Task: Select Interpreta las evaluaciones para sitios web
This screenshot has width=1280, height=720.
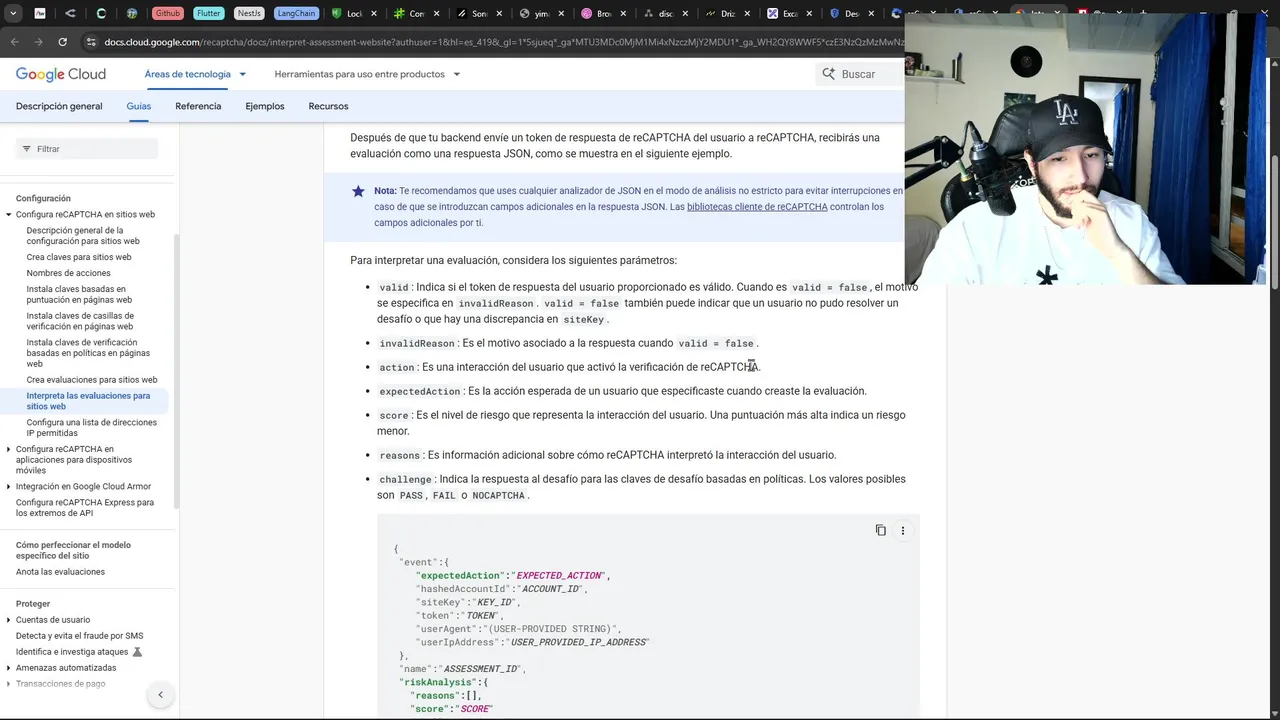Action: pyautogui.click(x=88, y=401)
